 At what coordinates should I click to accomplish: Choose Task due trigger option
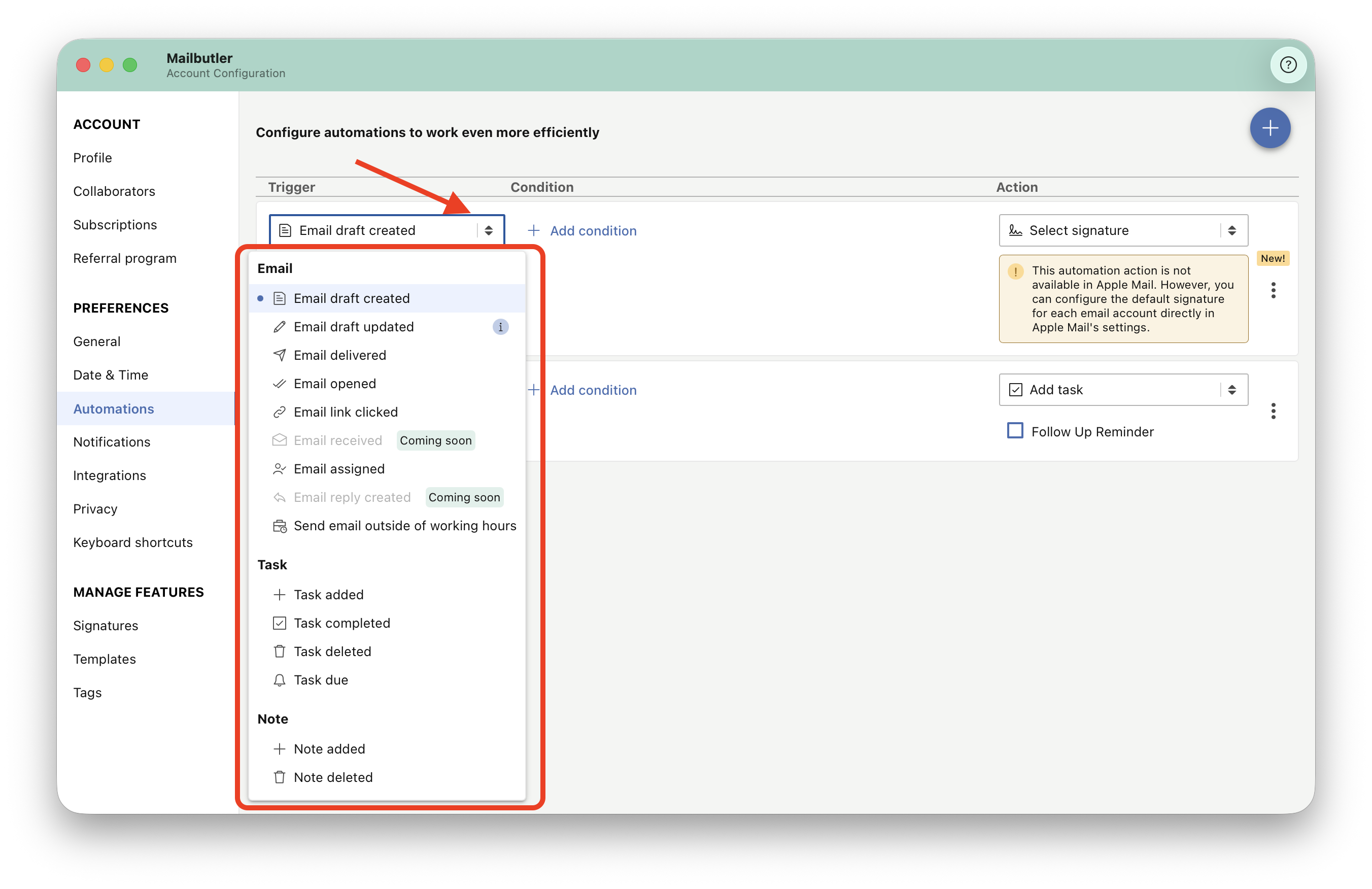387,680
